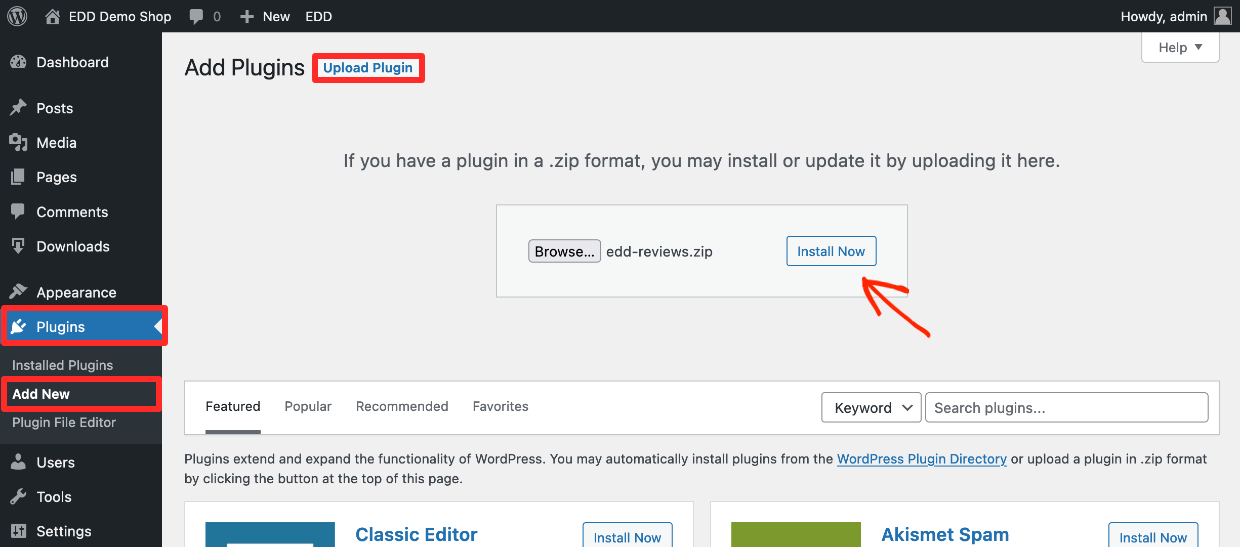Click the plus icon next to New
Viewport: 1240px width, 547px height.
(247, 17)
